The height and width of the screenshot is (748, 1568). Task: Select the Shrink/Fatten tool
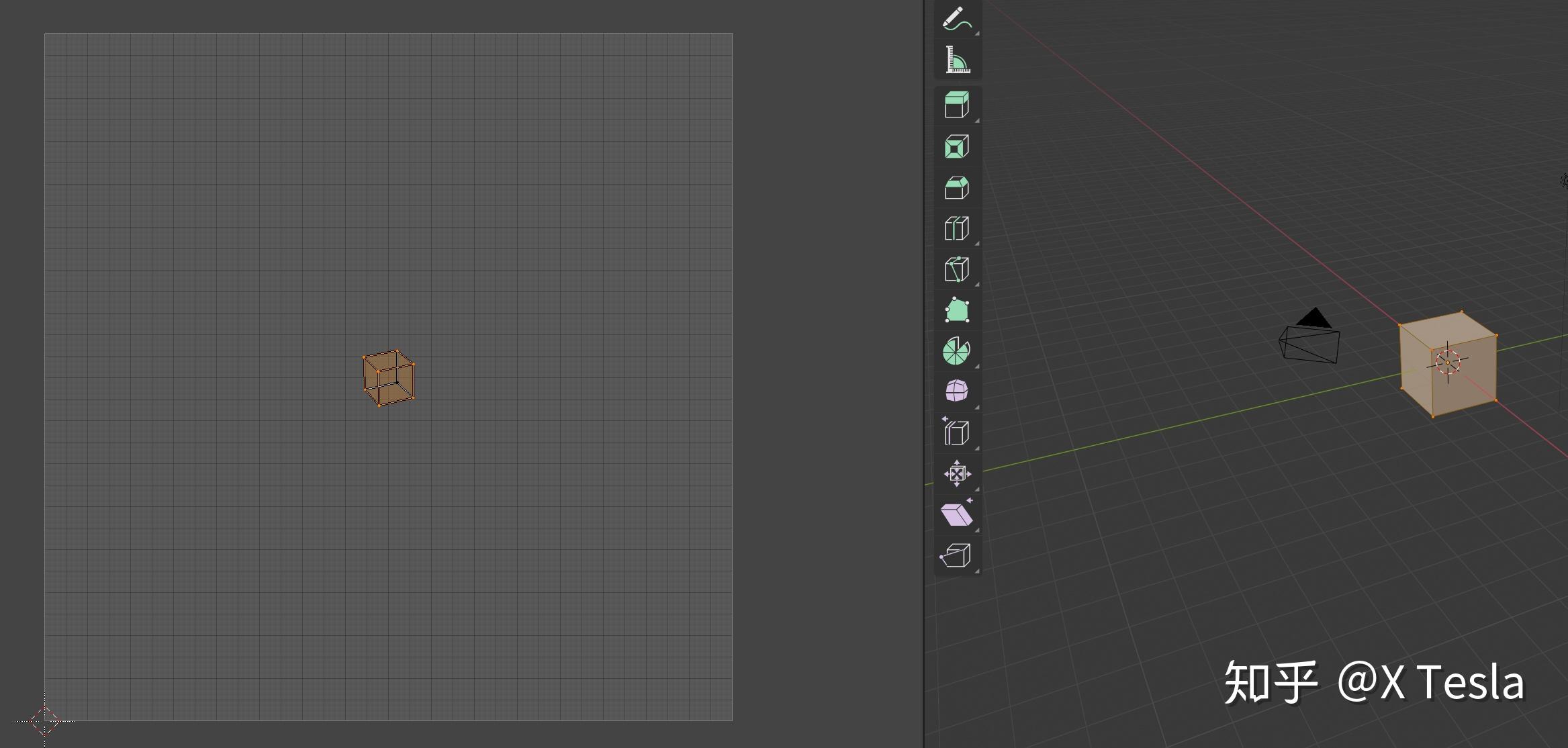[x=957, y=473]
